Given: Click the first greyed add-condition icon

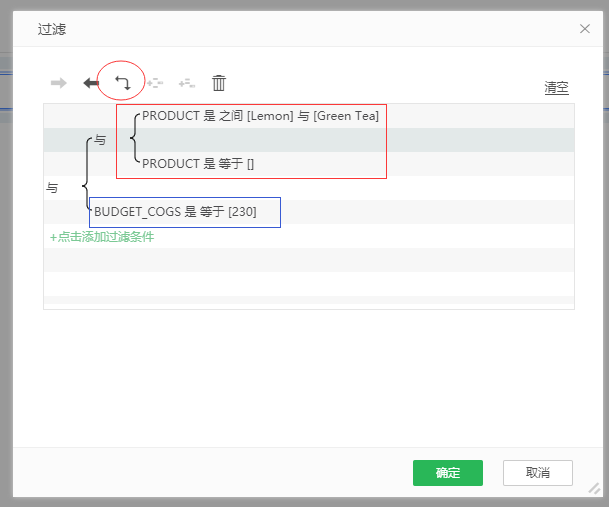Looking at the screenshot, I should pyautogui.click(x=155, y=83).
